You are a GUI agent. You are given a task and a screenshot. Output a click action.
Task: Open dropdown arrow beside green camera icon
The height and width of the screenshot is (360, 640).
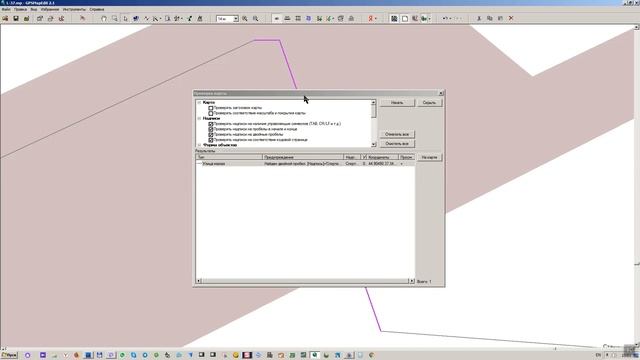click(x=429, y=18)
